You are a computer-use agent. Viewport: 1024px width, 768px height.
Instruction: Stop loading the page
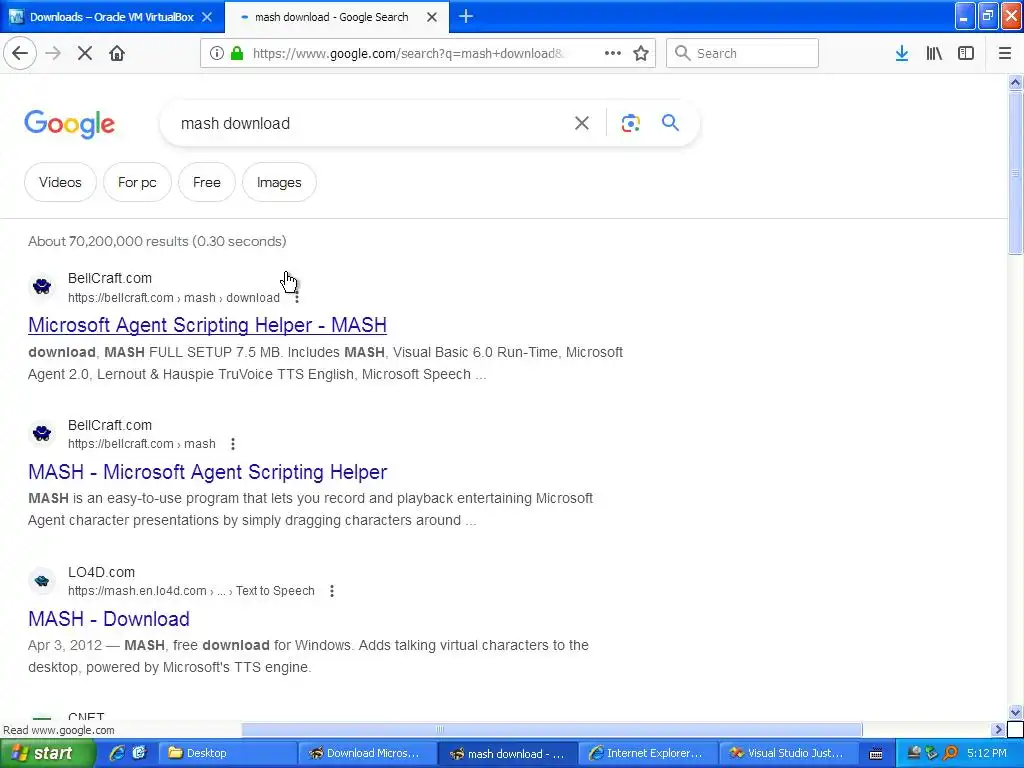click(85, 54)
